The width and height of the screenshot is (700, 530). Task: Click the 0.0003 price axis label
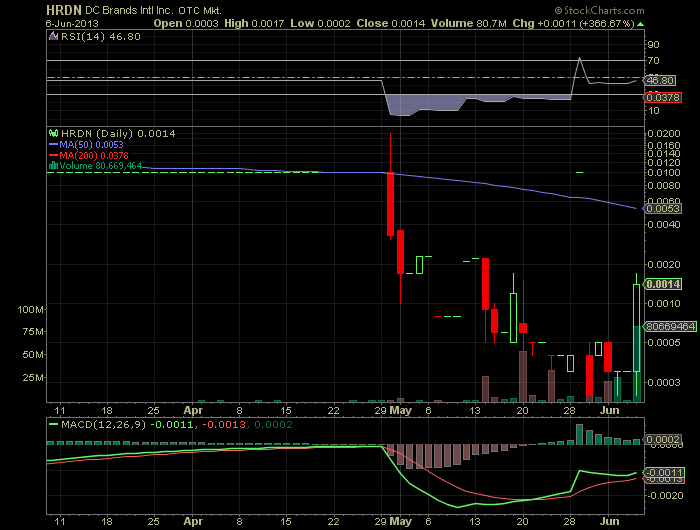pyautogui.click(x=663, y=383)
